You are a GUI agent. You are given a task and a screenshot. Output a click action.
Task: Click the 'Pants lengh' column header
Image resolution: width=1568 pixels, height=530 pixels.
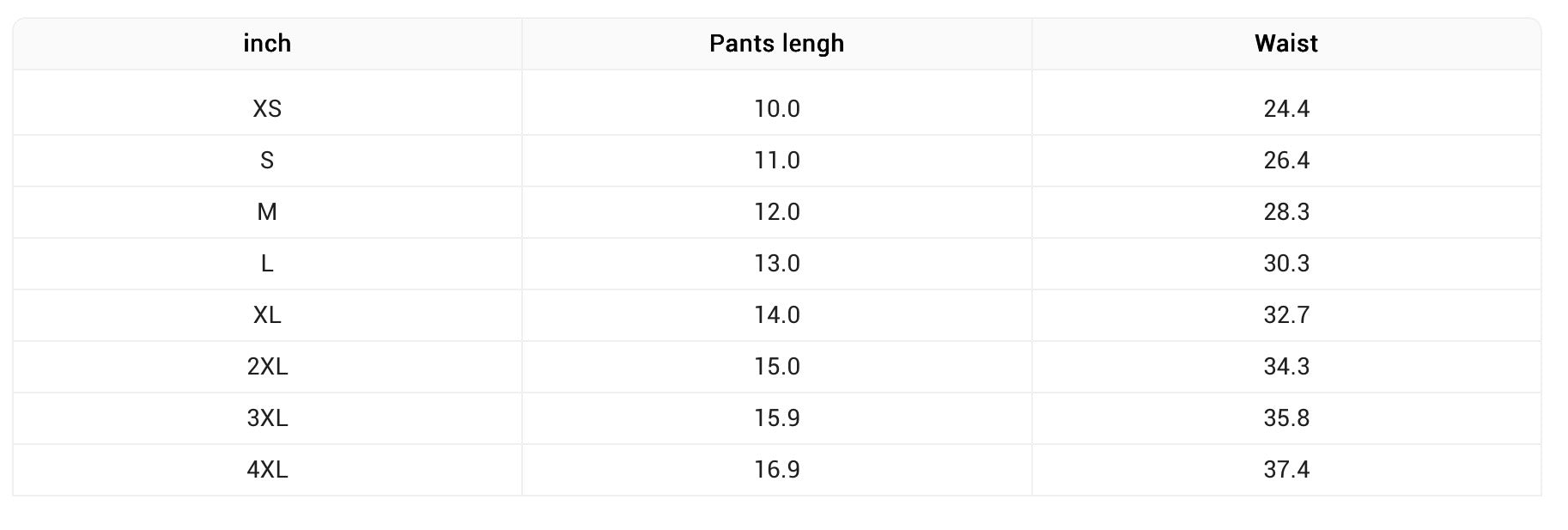(x=776, y=44)
